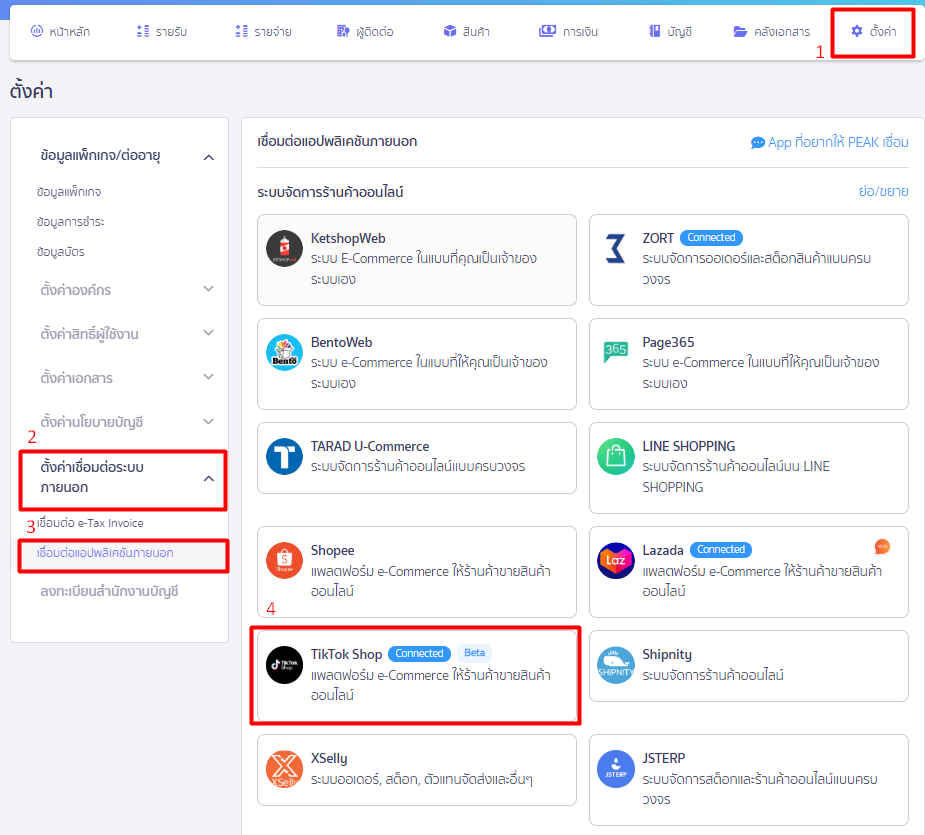Click the book icon of บัญชี
The height and width of the screenshot is (835, 925).
click(x=654, y=31)
